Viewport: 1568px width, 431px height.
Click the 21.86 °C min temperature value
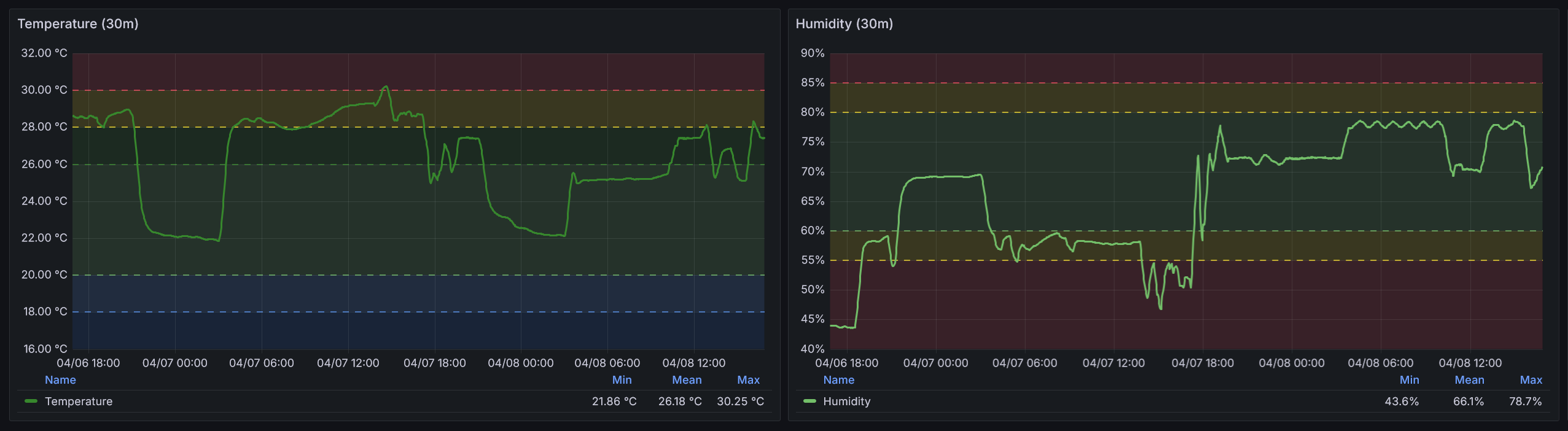(614, 402)
